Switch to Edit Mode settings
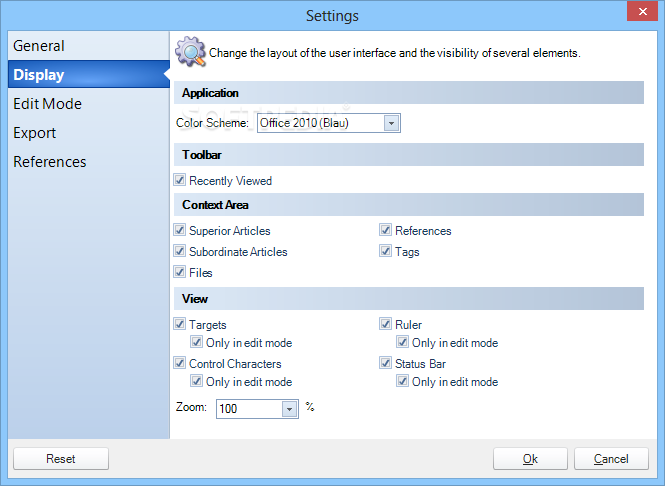This screenshot has width=665, height=486. point(88,104)
